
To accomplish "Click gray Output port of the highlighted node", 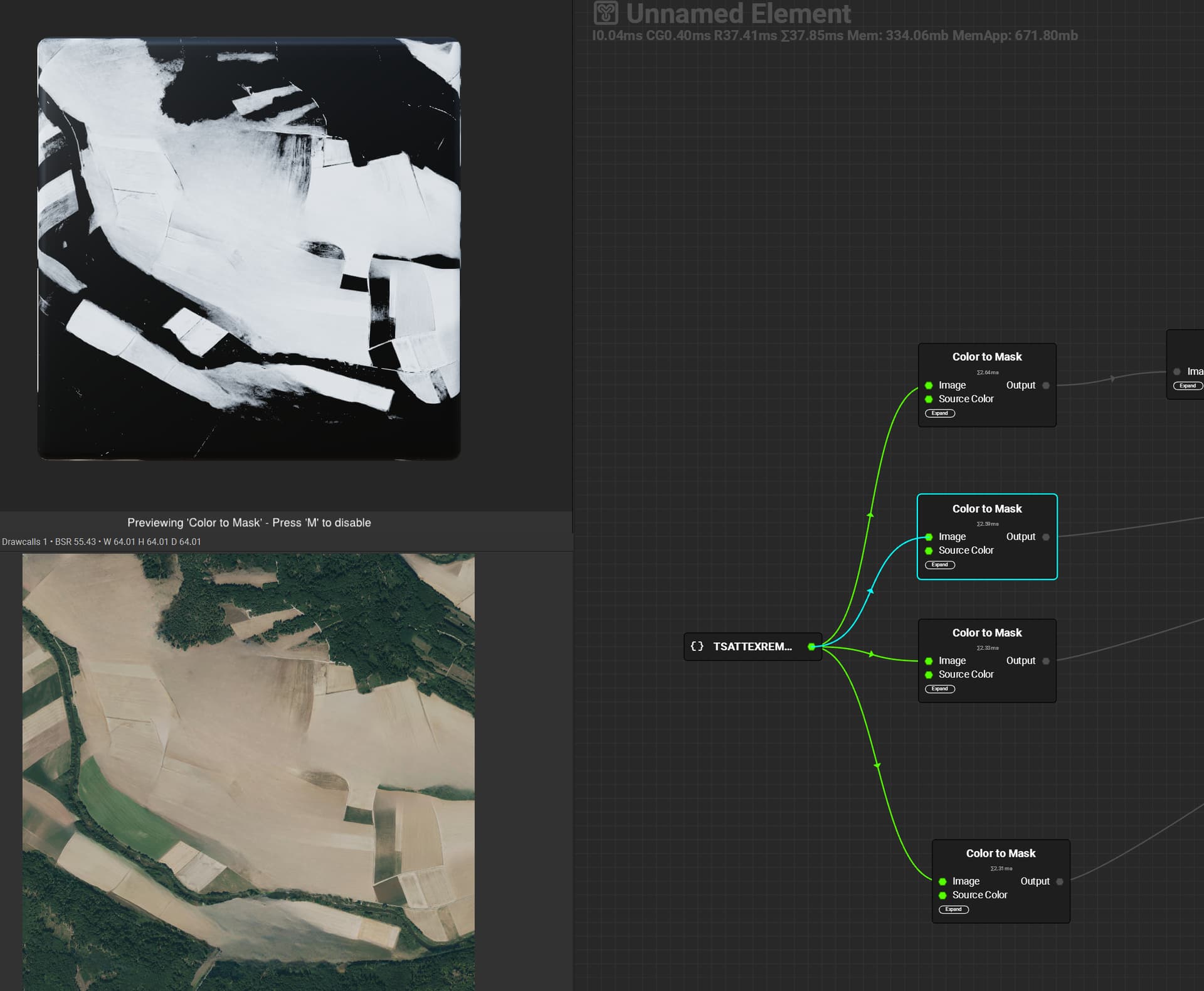I will pyautogui.click(x=1045, y=537).
